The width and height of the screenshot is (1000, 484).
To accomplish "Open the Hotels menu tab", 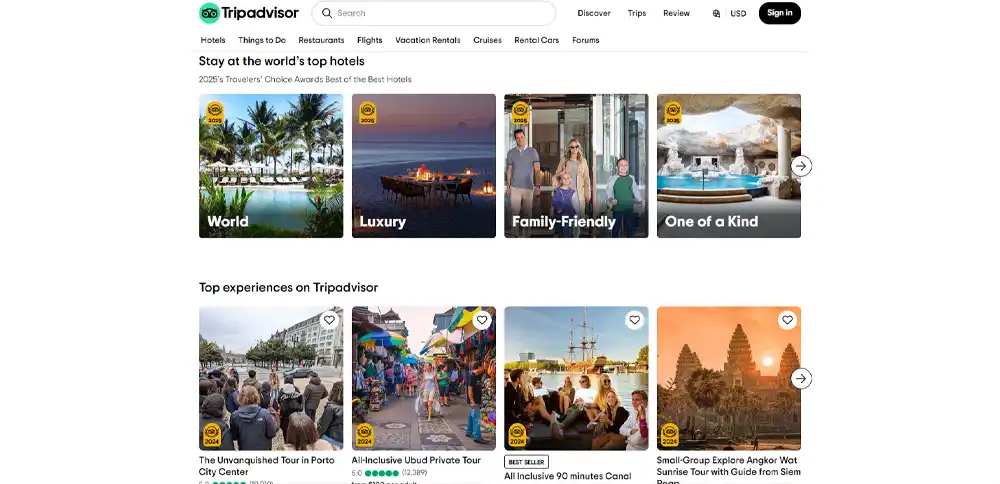I will point(213,40).
